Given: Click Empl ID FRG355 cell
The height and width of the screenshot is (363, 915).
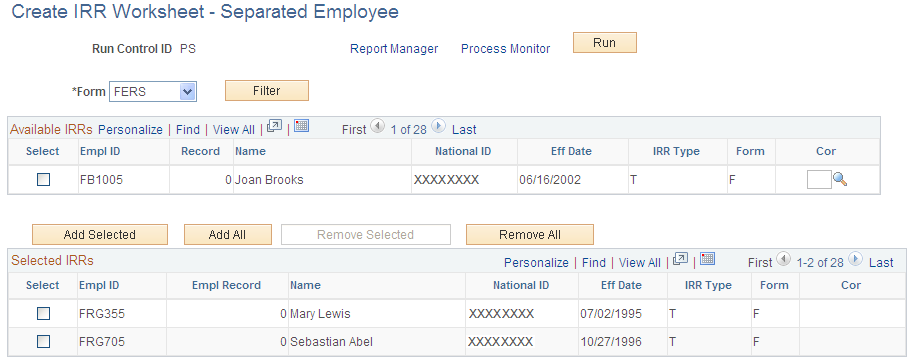Looking at the screenshot, I should tap(102, 314).
